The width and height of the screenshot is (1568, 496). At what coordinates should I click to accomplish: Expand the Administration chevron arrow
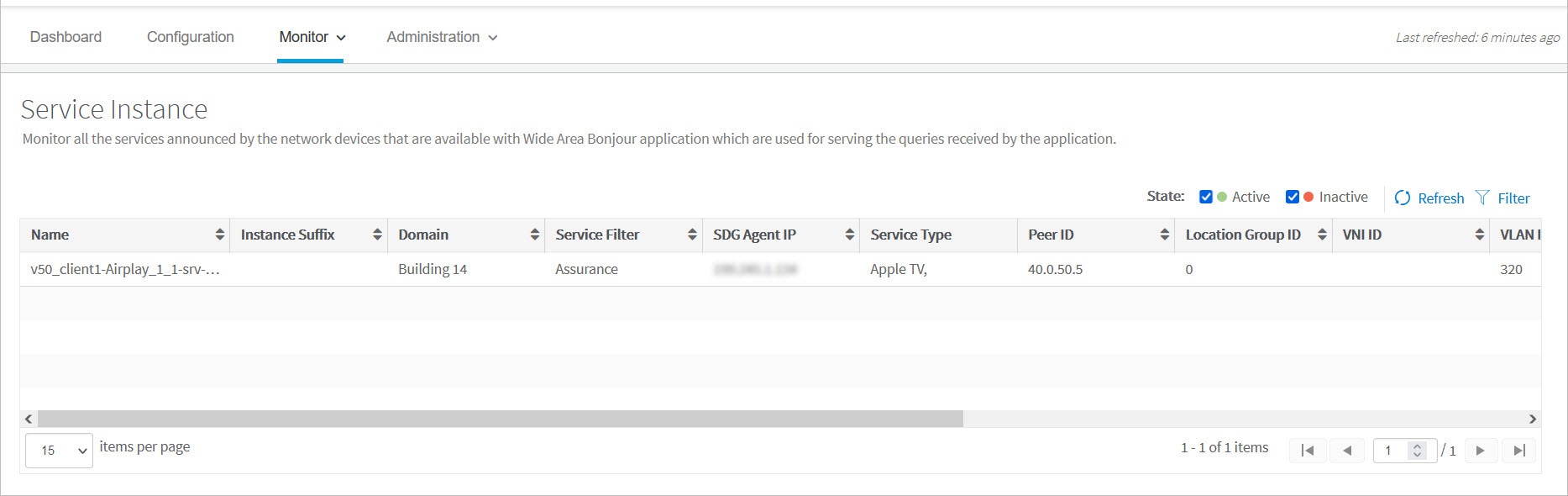click(493, 38)
